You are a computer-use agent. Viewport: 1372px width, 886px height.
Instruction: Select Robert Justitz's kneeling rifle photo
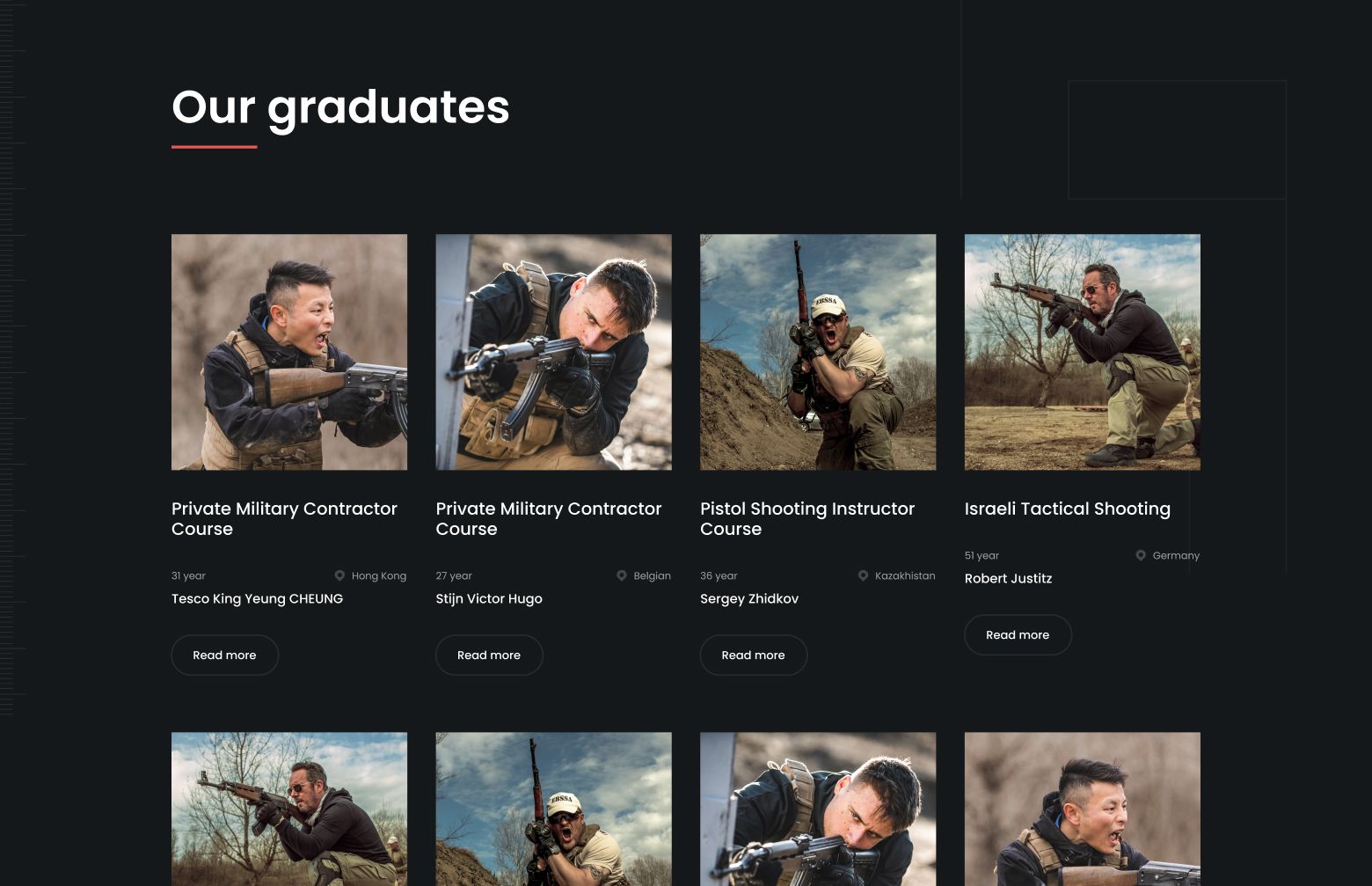[1082, 352]
